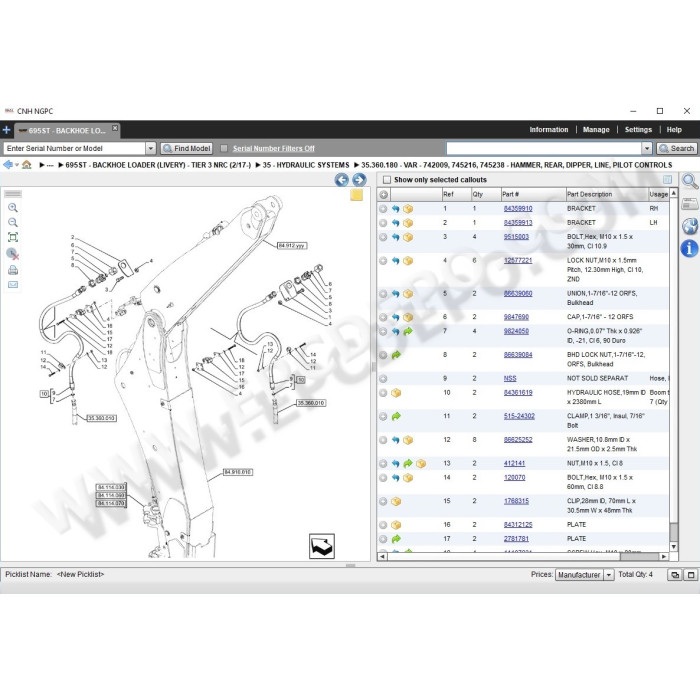Open part number 12577221 link
This screenshot has width=700, height=700.
(518, 261)
